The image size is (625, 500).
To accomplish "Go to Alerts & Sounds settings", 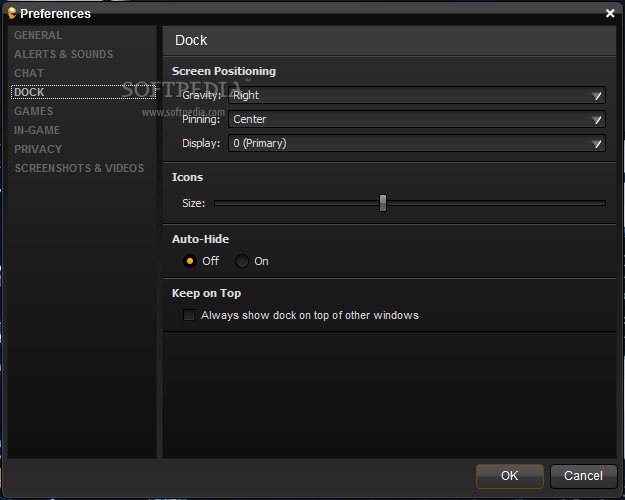I will click(x=63, y=54).
